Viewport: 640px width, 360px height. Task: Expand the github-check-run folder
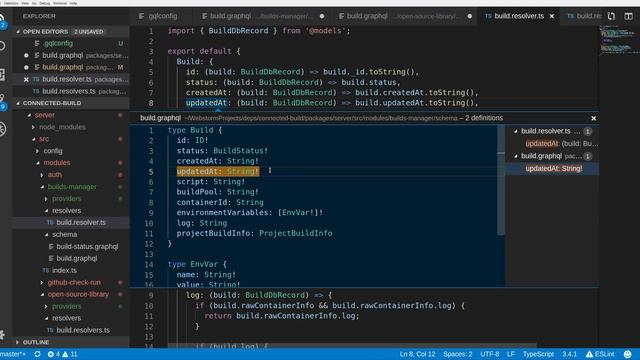click(42, 282)
